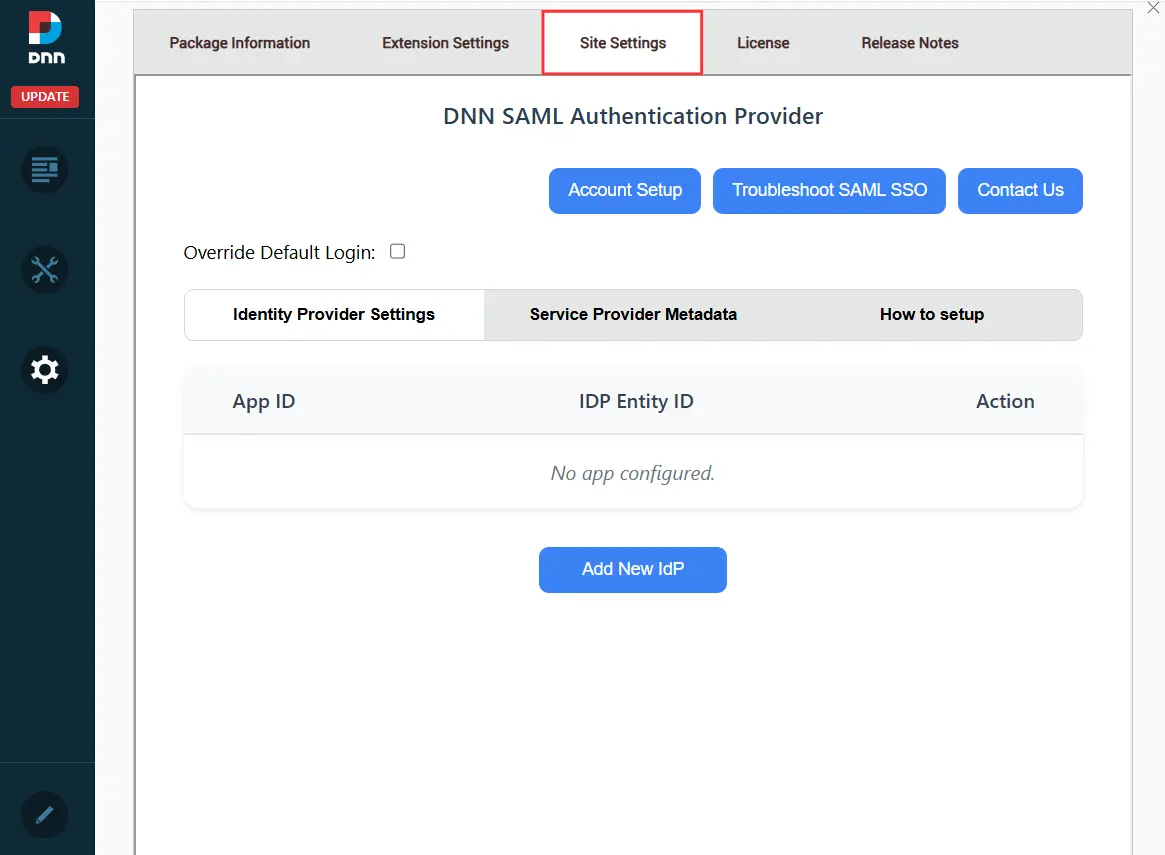Click the Account Setup button
This screenshot has height=855, width=1165.
625,191
